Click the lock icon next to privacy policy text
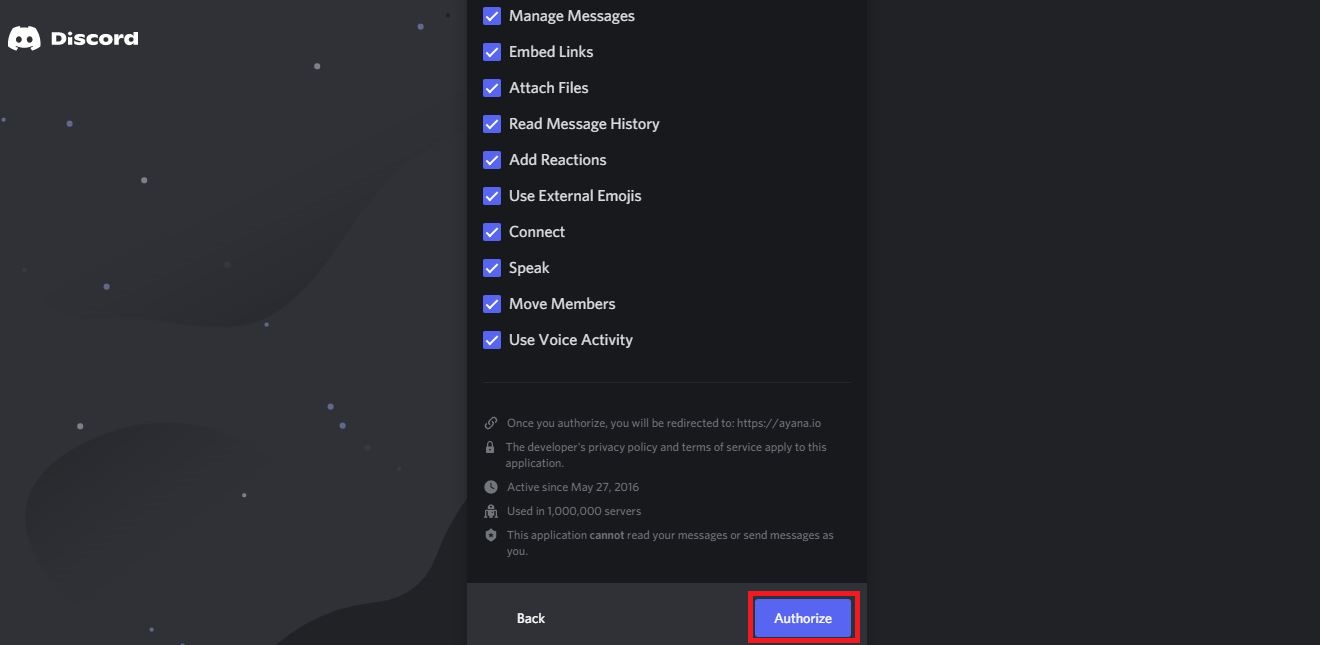The height and width of the screenshot is (645, 1320). pos(490,447)
